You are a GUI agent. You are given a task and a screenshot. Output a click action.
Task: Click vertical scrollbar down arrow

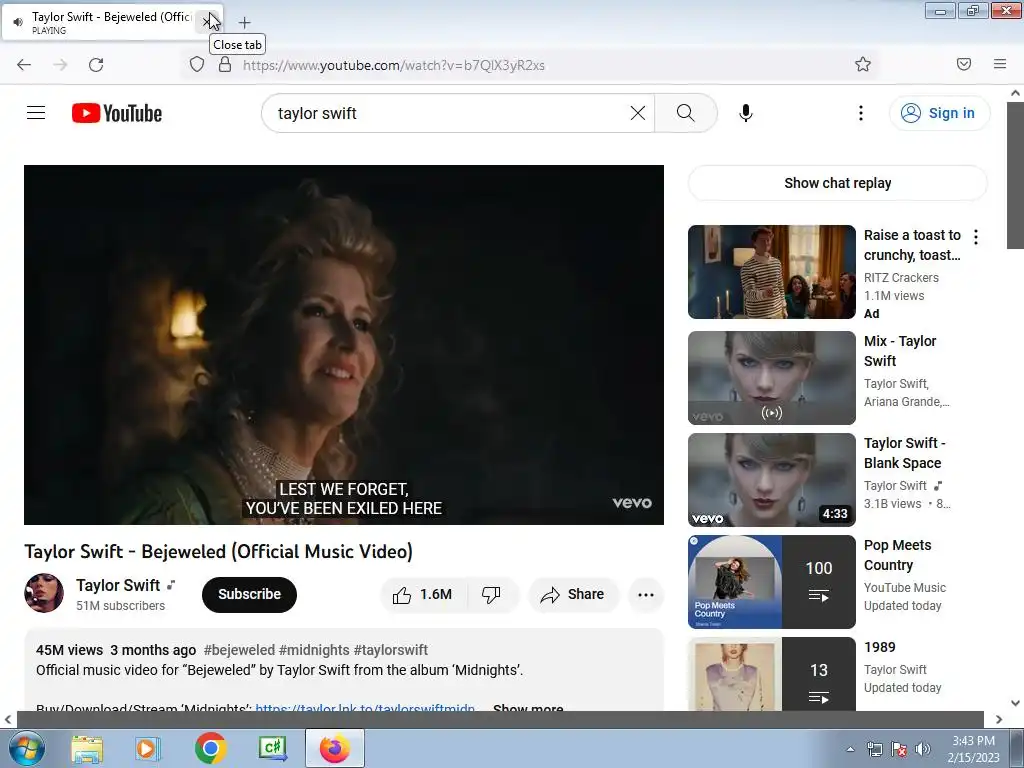1015,703
